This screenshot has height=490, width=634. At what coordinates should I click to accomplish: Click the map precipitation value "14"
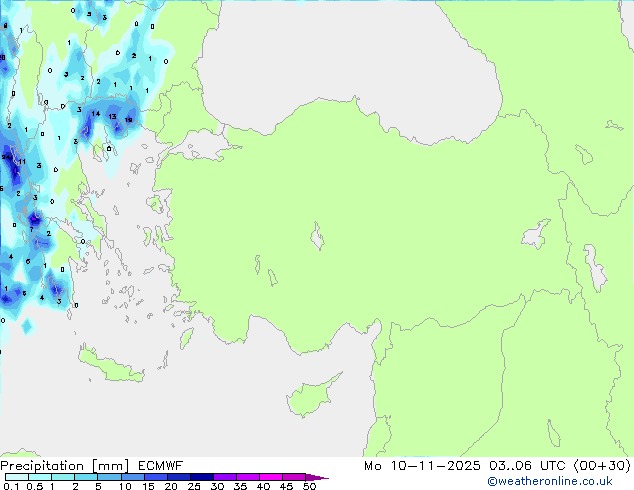pos(95,114)
